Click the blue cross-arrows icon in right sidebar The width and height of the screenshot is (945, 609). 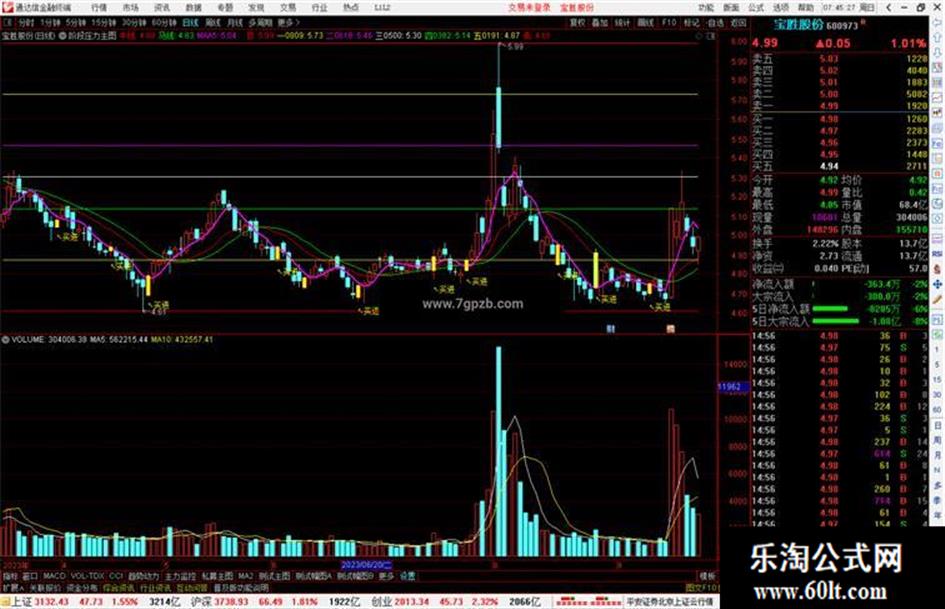pyautogui.click(x=938, y=284)
